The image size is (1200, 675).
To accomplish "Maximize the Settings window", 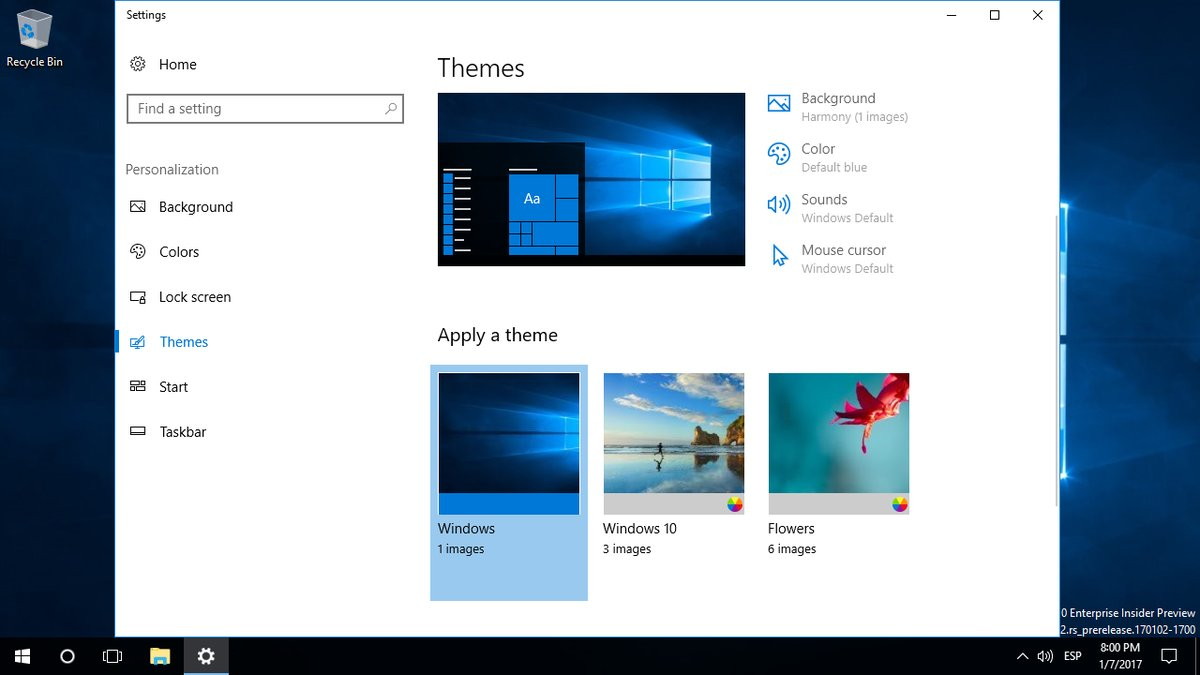I will tap(994, 15).
